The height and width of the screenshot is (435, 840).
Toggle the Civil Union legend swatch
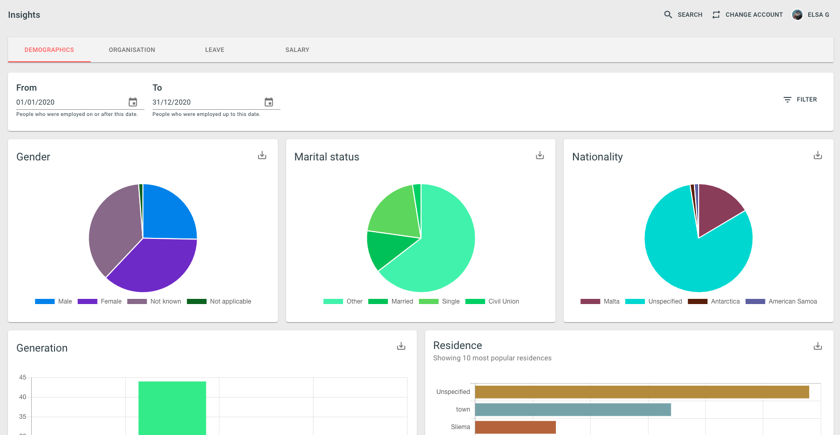click(475, 302)
